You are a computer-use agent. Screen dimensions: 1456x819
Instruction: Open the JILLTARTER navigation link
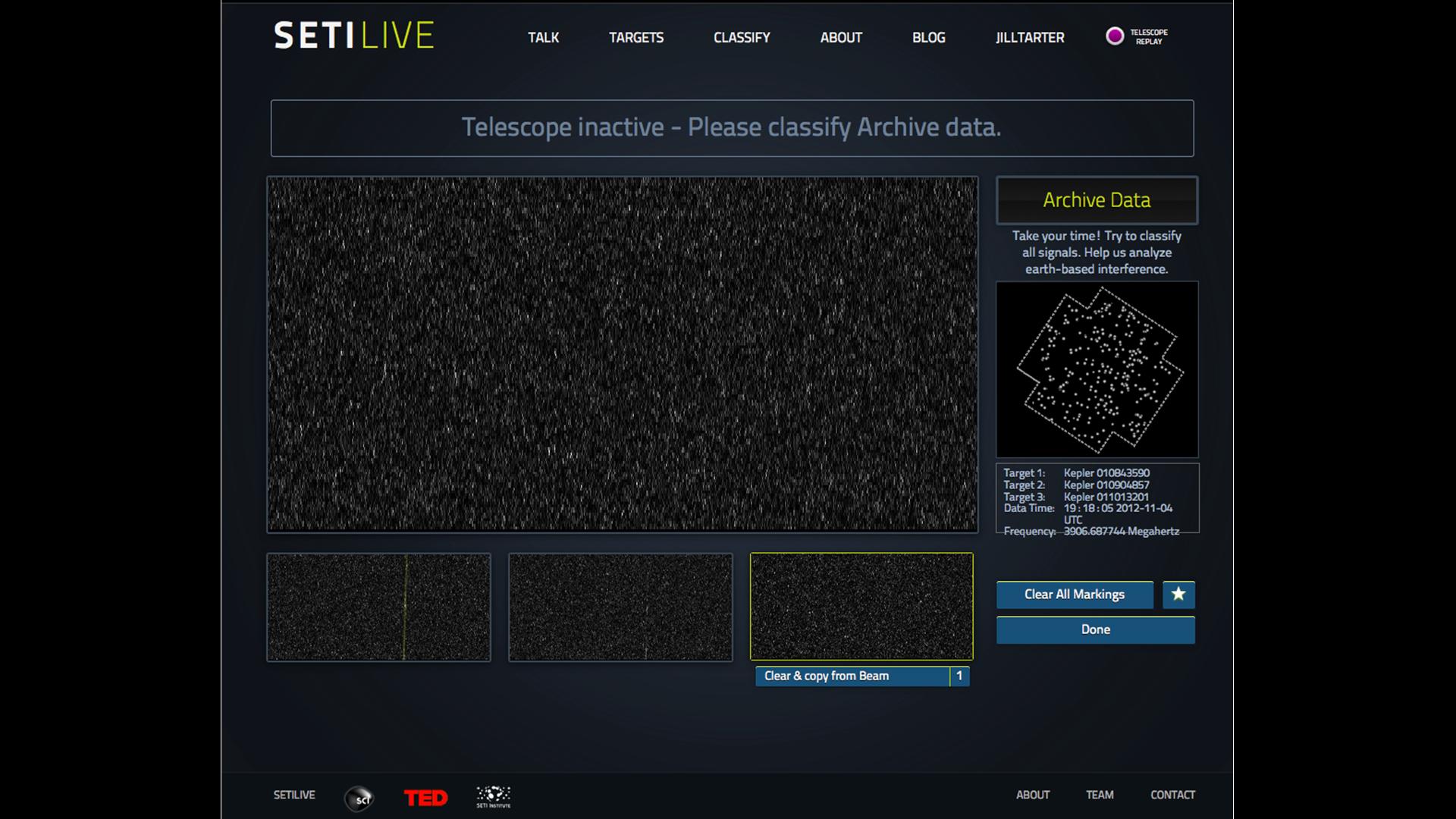pos(1029,37)
